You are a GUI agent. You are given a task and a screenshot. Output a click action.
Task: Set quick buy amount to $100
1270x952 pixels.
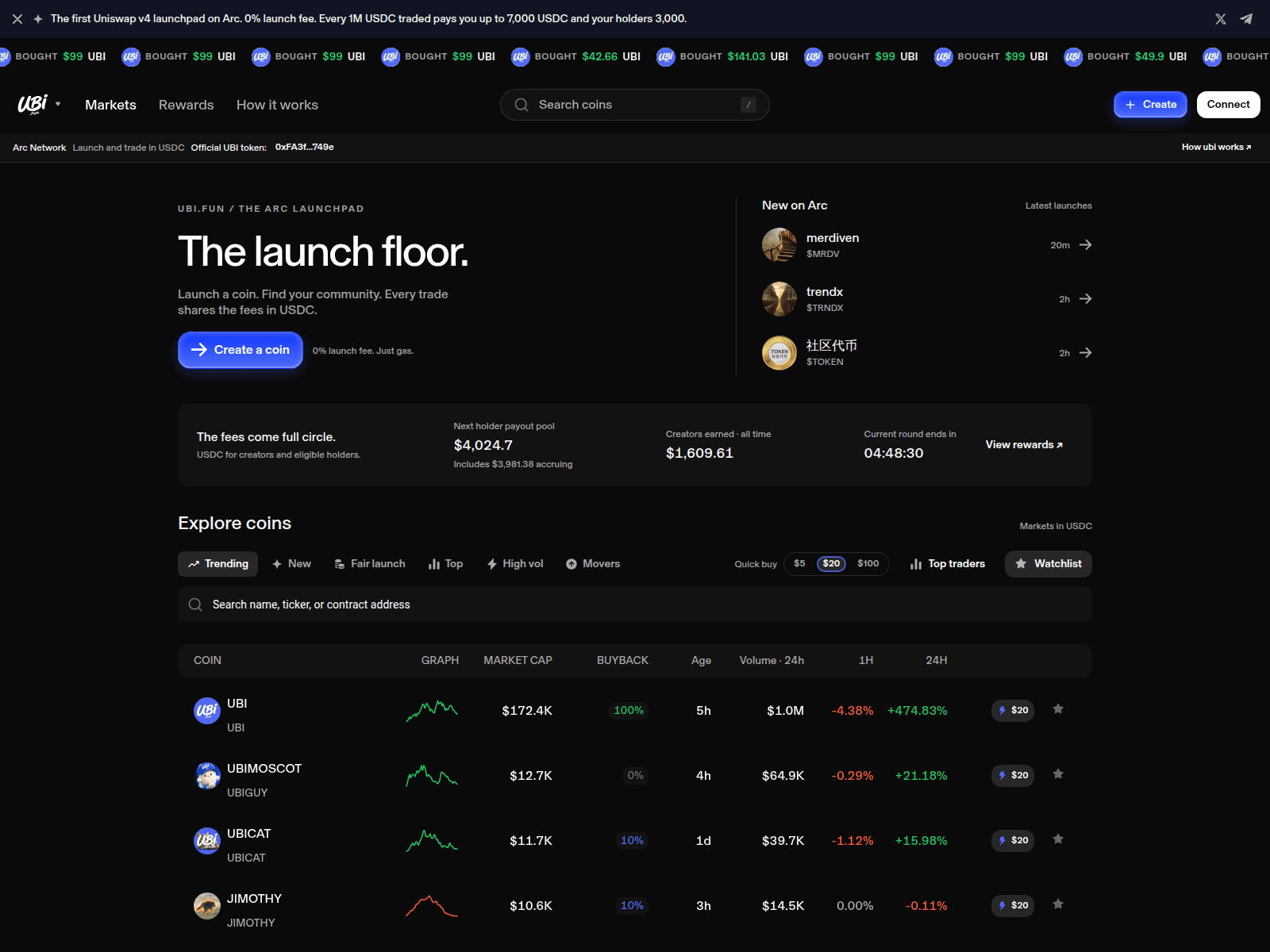[x=868, y=564]
